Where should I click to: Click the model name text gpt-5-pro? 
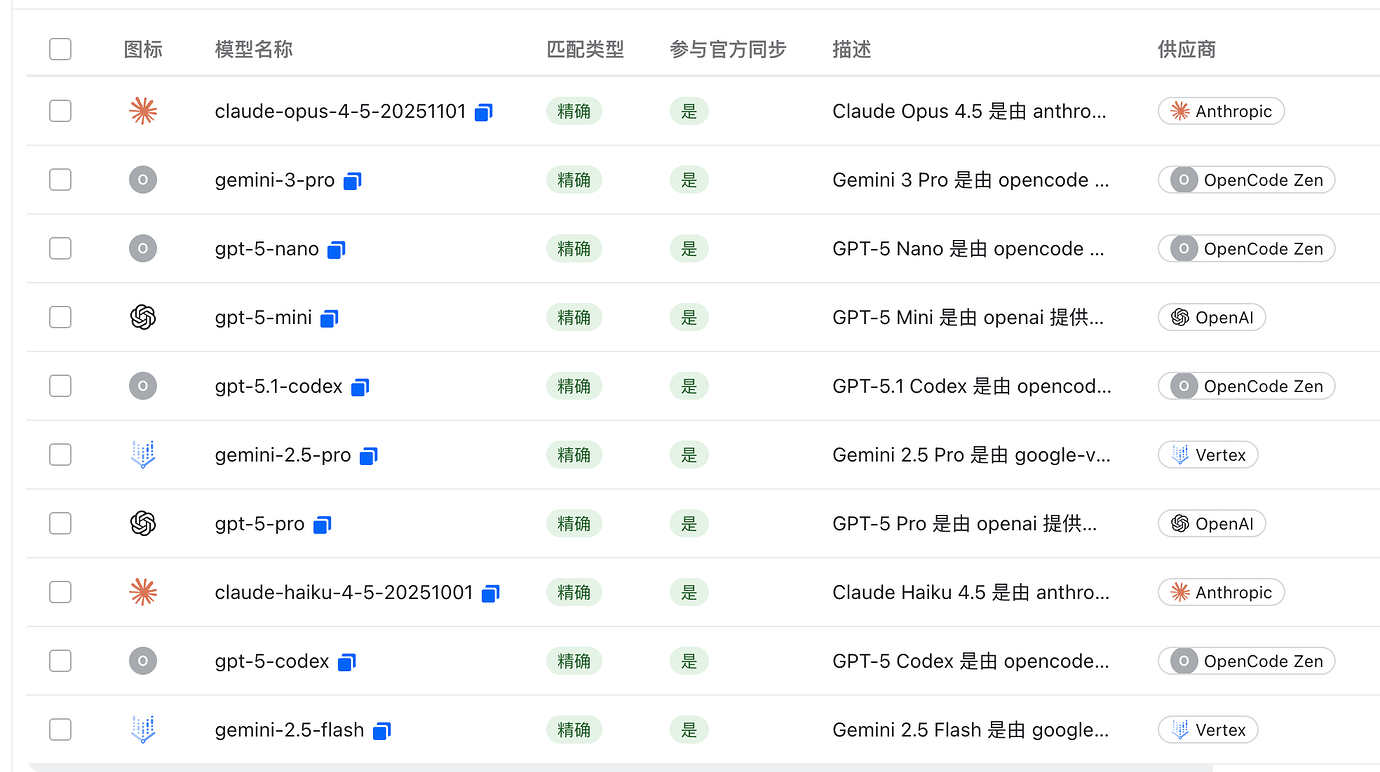click(260, 523)
